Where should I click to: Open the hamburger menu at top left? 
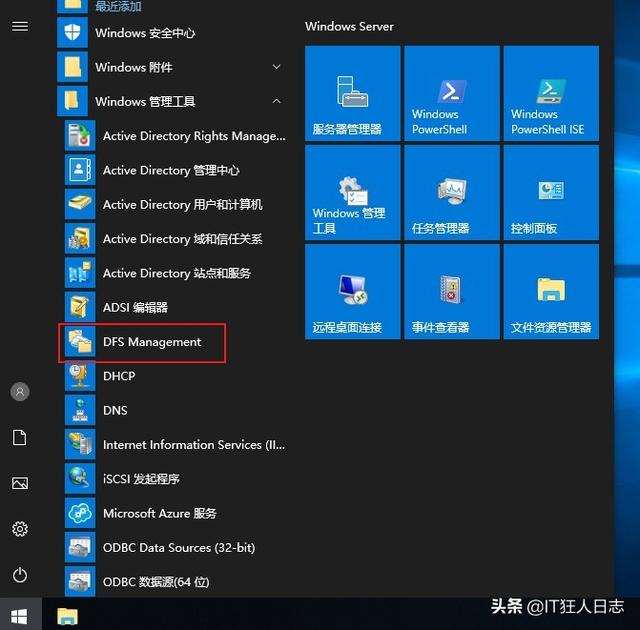tap(20, 27)
